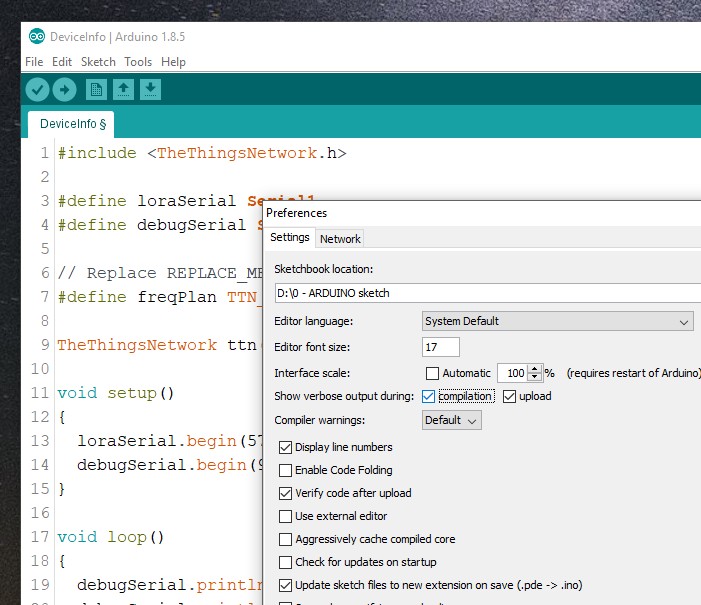Open the Compiler warnings dropdown
Viewport: 701px width, 605px height.
[452, 420]
